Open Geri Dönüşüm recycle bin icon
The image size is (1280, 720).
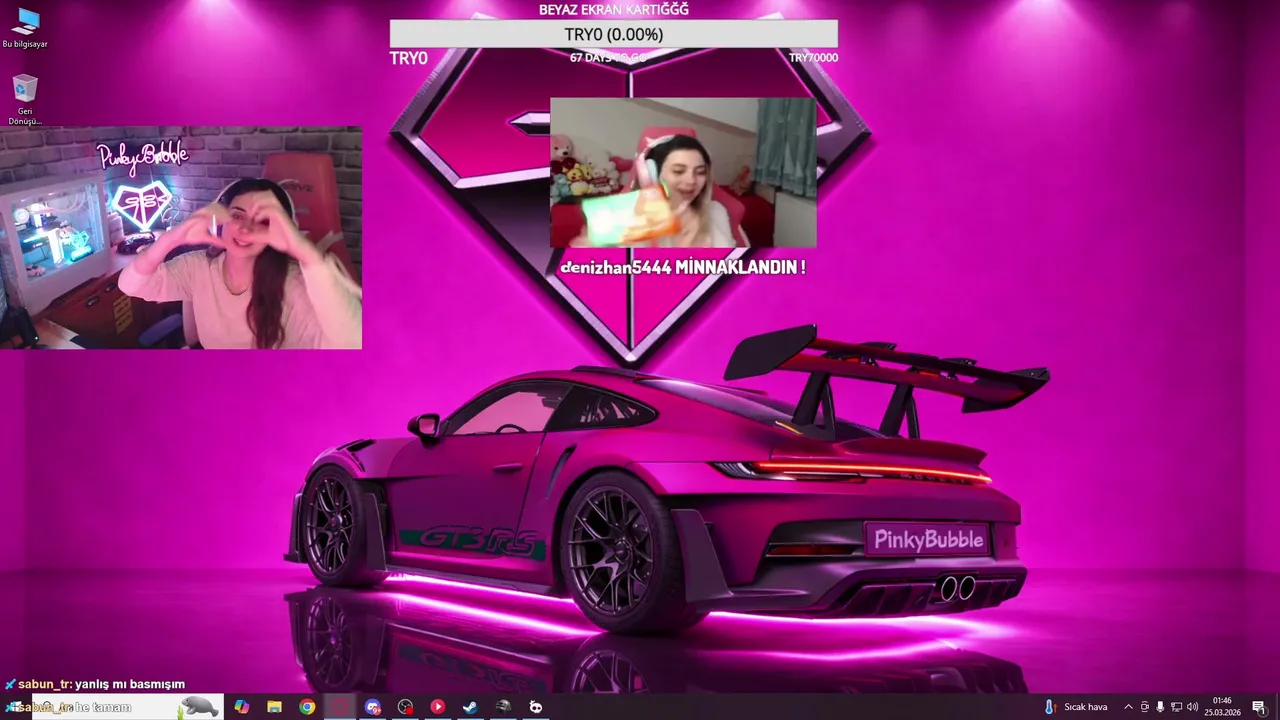click(25, 100)
